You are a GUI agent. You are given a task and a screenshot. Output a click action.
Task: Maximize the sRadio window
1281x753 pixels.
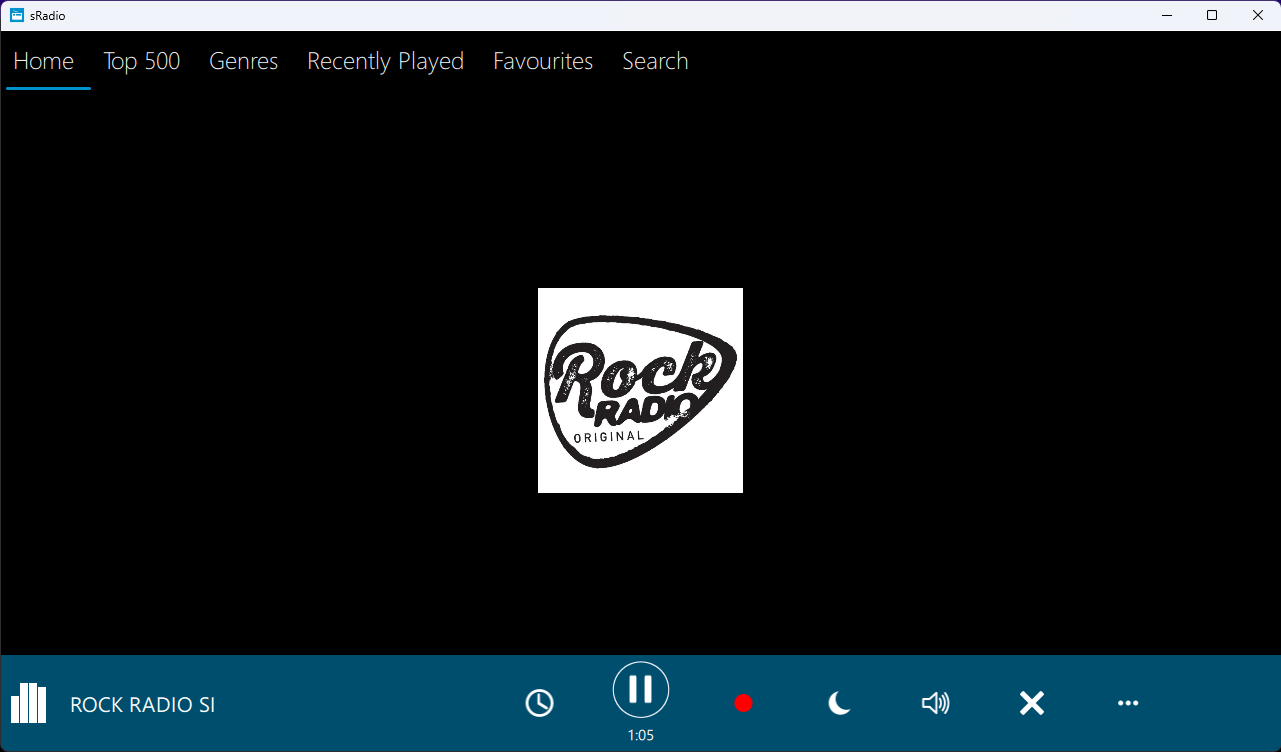click(x=1212, y=15)
